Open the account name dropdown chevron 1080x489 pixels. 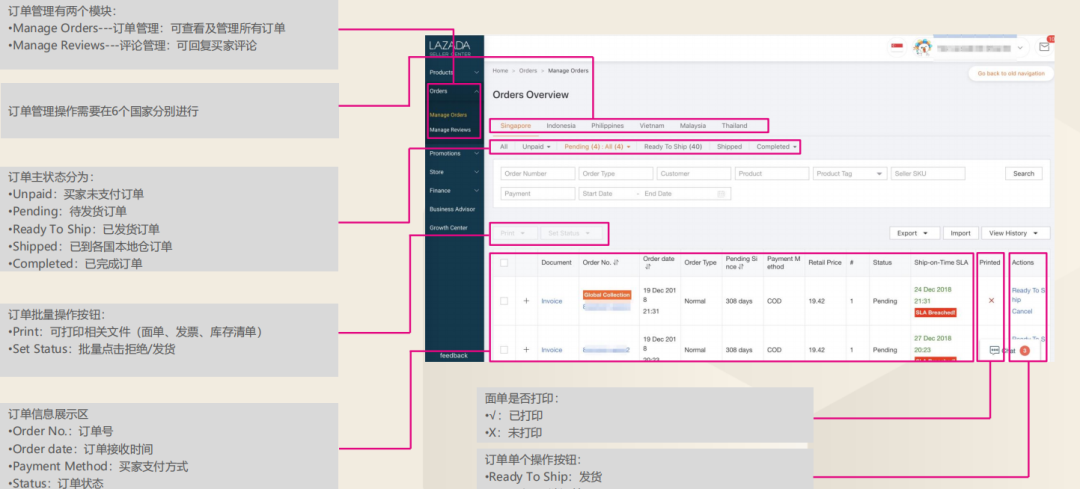tap(1020, 48)
